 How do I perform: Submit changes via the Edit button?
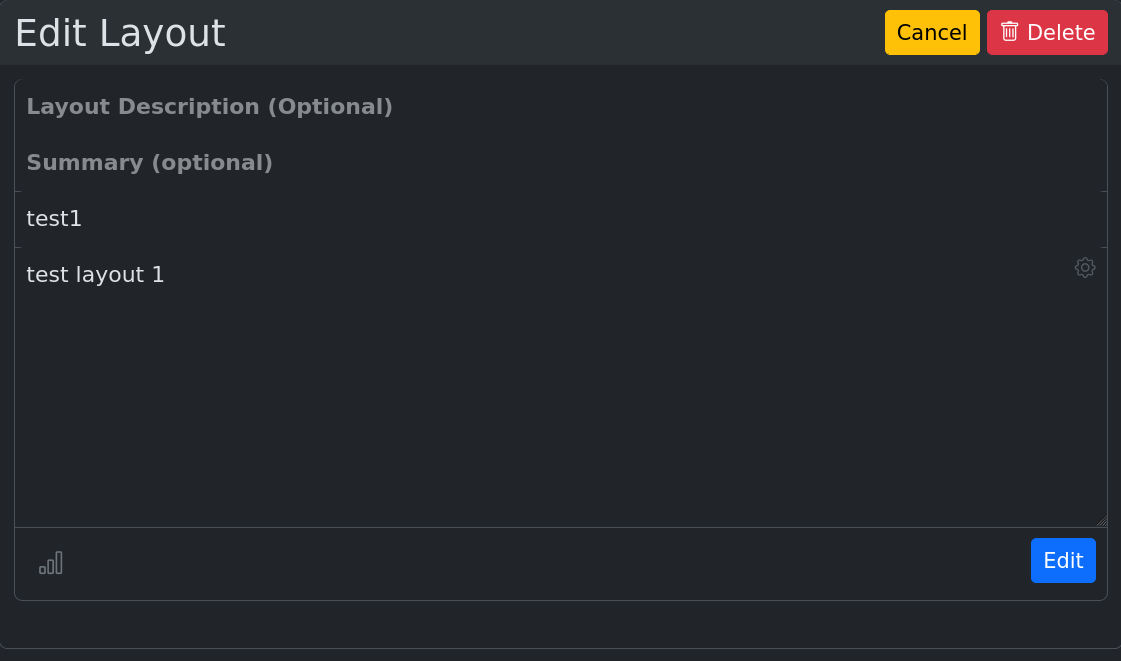[x=1063, y=560]
